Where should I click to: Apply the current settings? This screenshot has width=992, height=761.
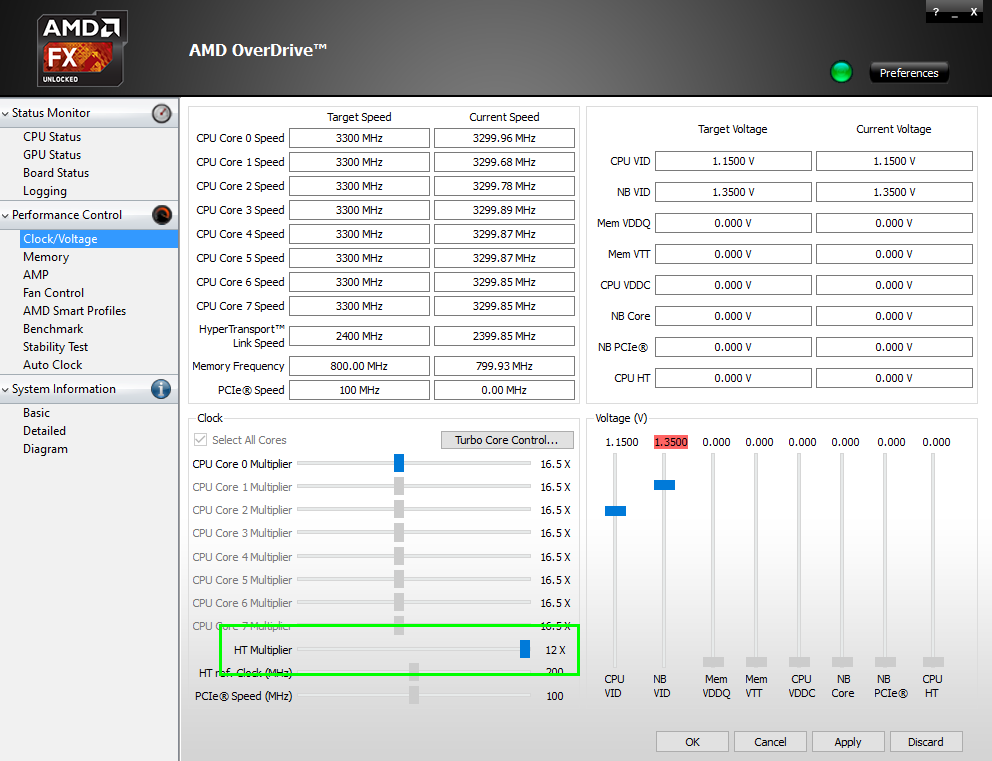pyautogui.click(x=848, y=742)
